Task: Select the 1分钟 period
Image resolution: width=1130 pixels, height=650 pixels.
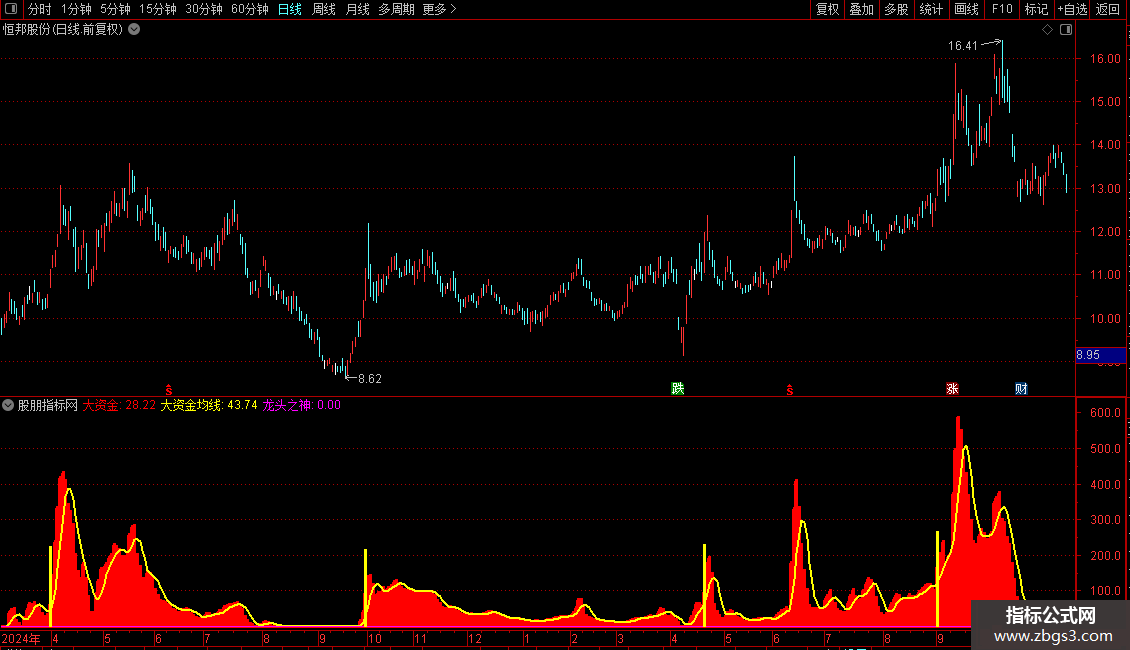Action: 76,9
